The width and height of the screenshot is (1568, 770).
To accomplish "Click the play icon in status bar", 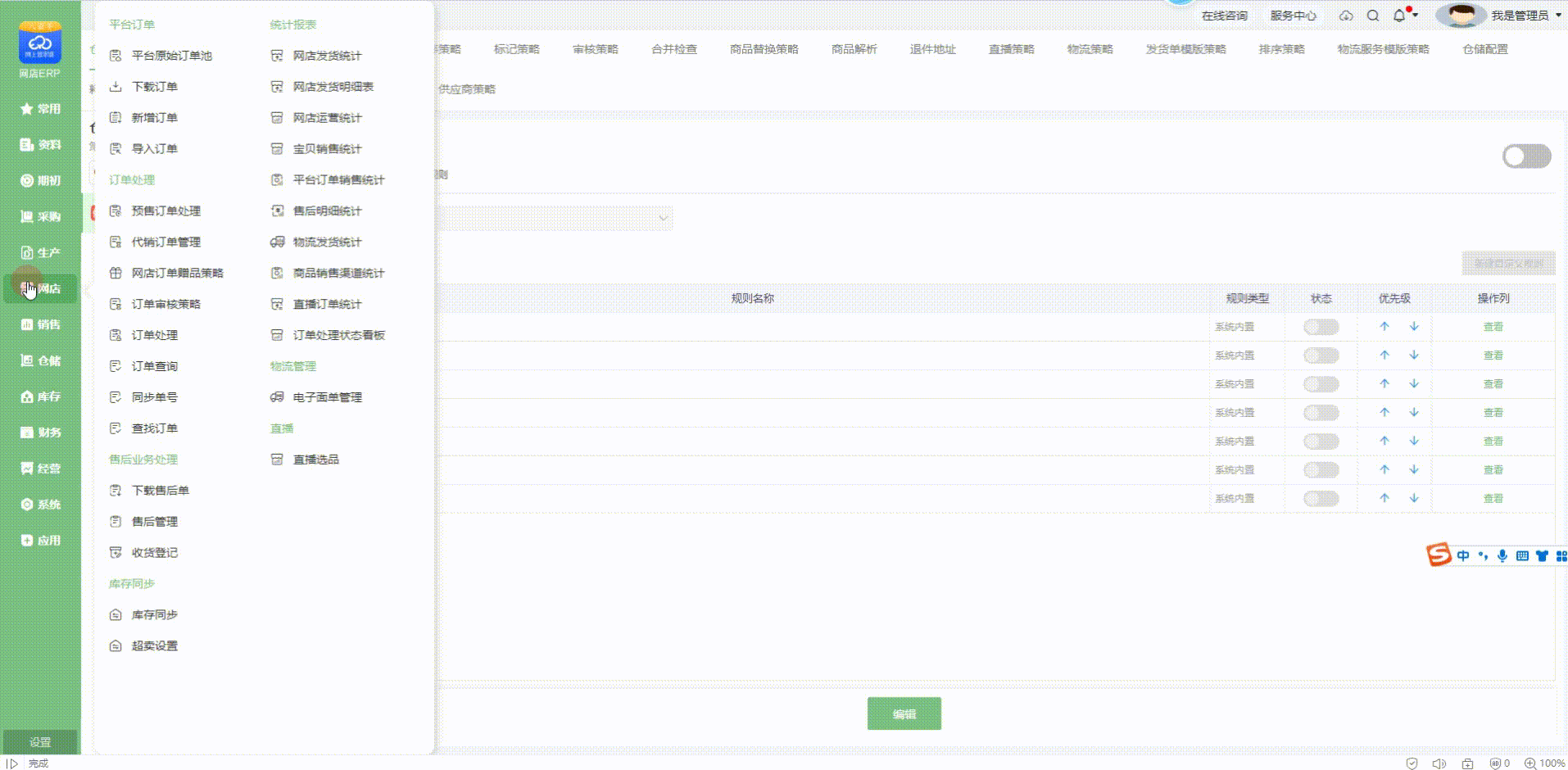I will pyautogui.click(x=12, y=763).
